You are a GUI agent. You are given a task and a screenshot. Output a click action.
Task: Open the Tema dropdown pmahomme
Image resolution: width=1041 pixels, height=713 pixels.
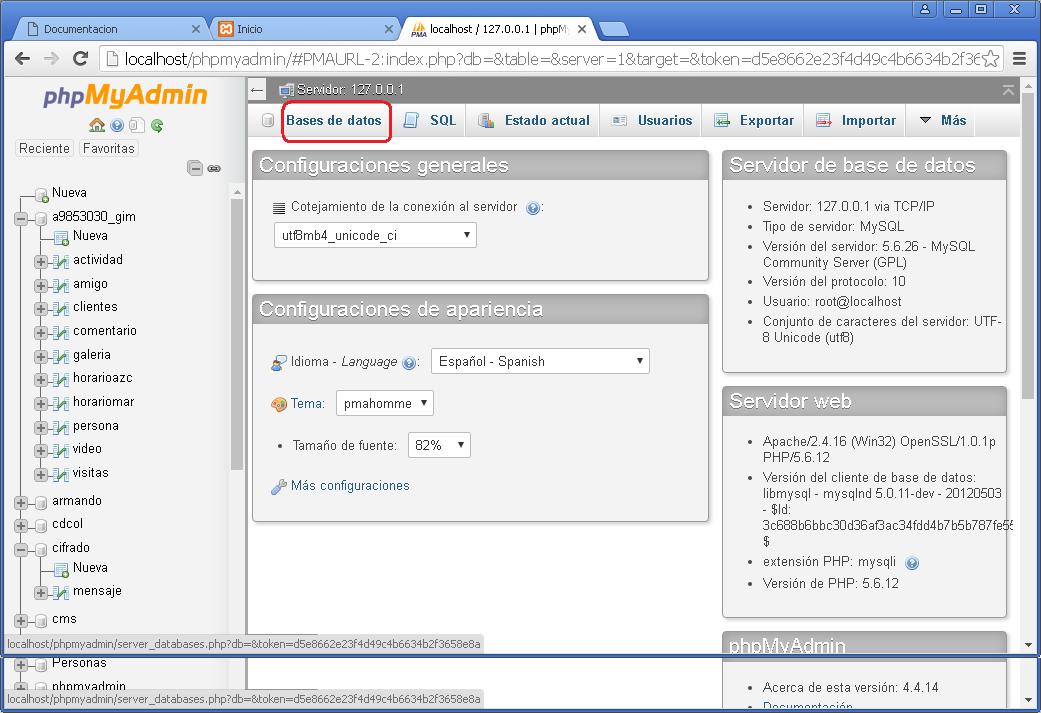pyautogui.click(x=384, y=403)
